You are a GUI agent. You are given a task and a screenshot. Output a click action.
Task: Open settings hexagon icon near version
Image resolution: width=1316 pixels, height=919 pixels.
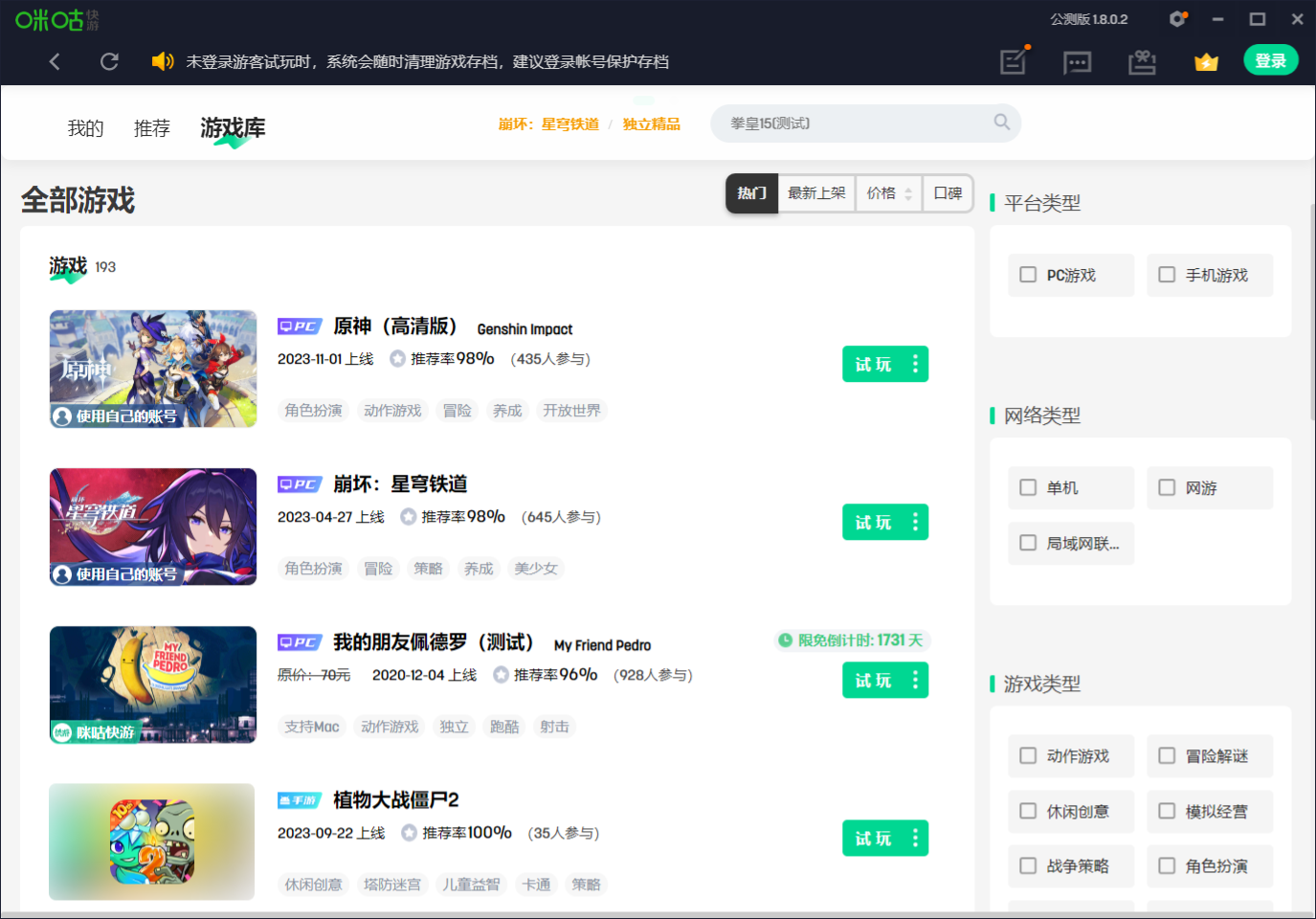[1177, 18]
